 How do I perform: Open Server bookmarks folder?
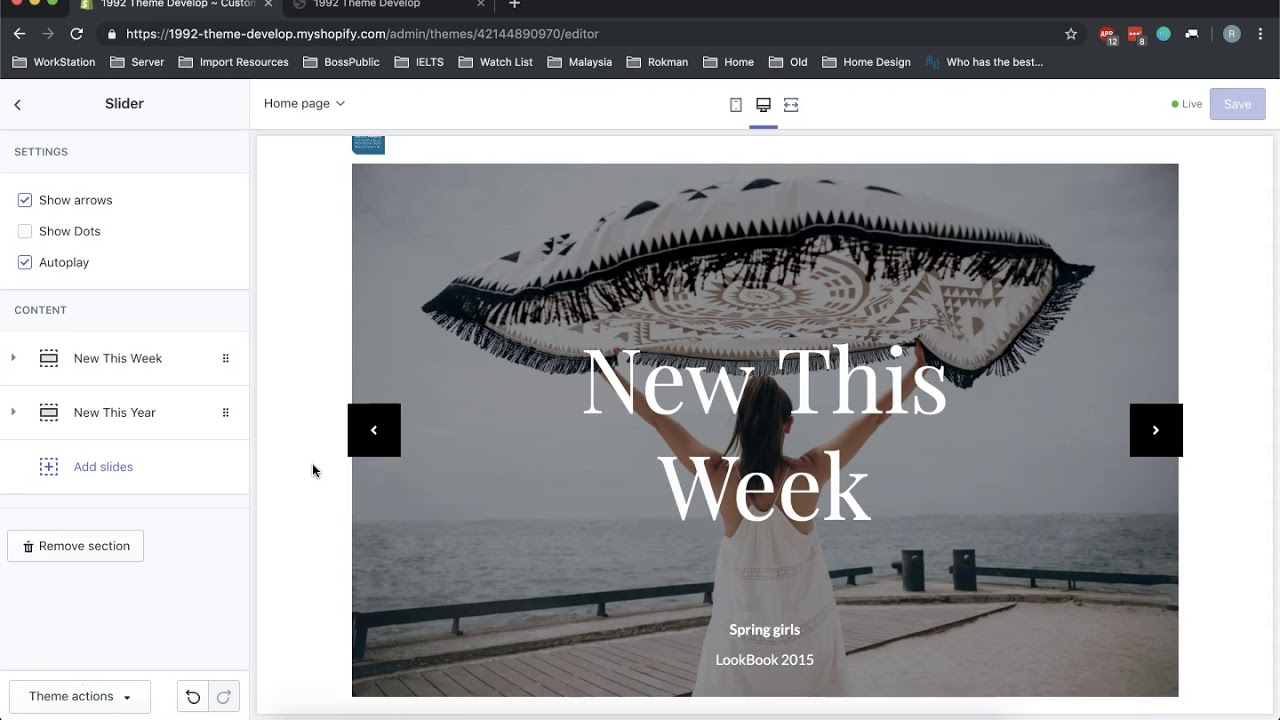[x=136, y=62]
